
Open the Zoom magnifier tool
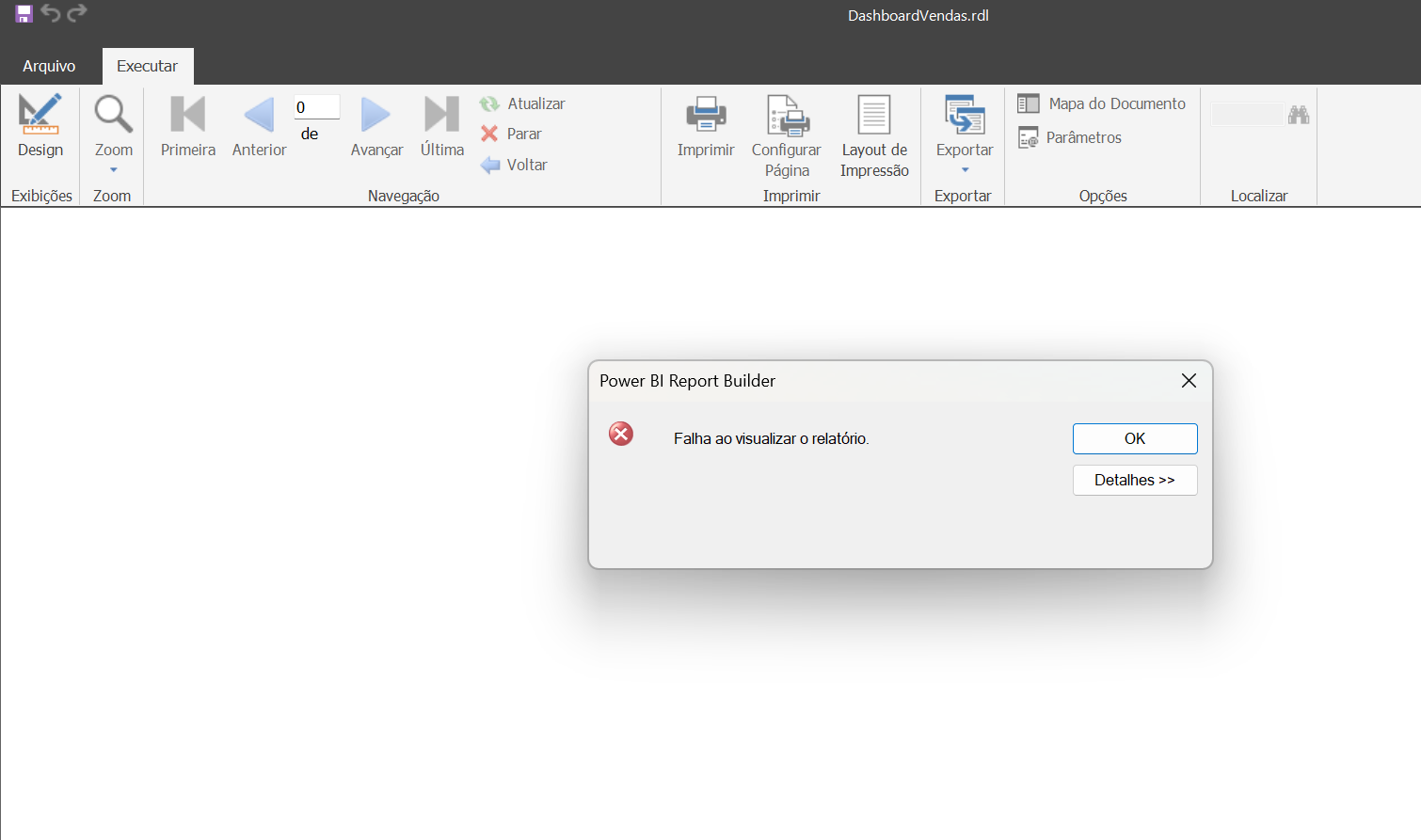(113, 115)
